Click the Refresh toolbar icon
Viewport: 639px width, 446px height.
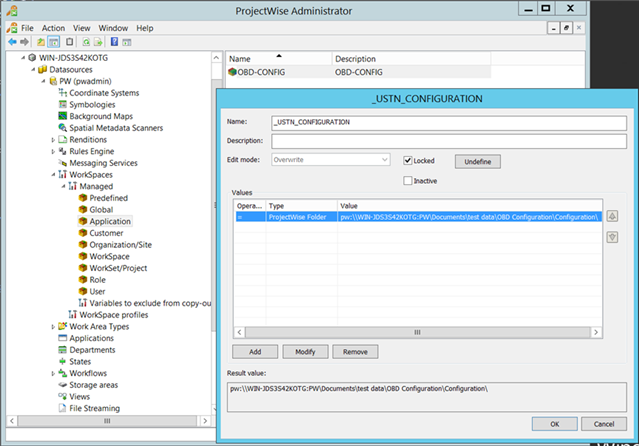86,42
